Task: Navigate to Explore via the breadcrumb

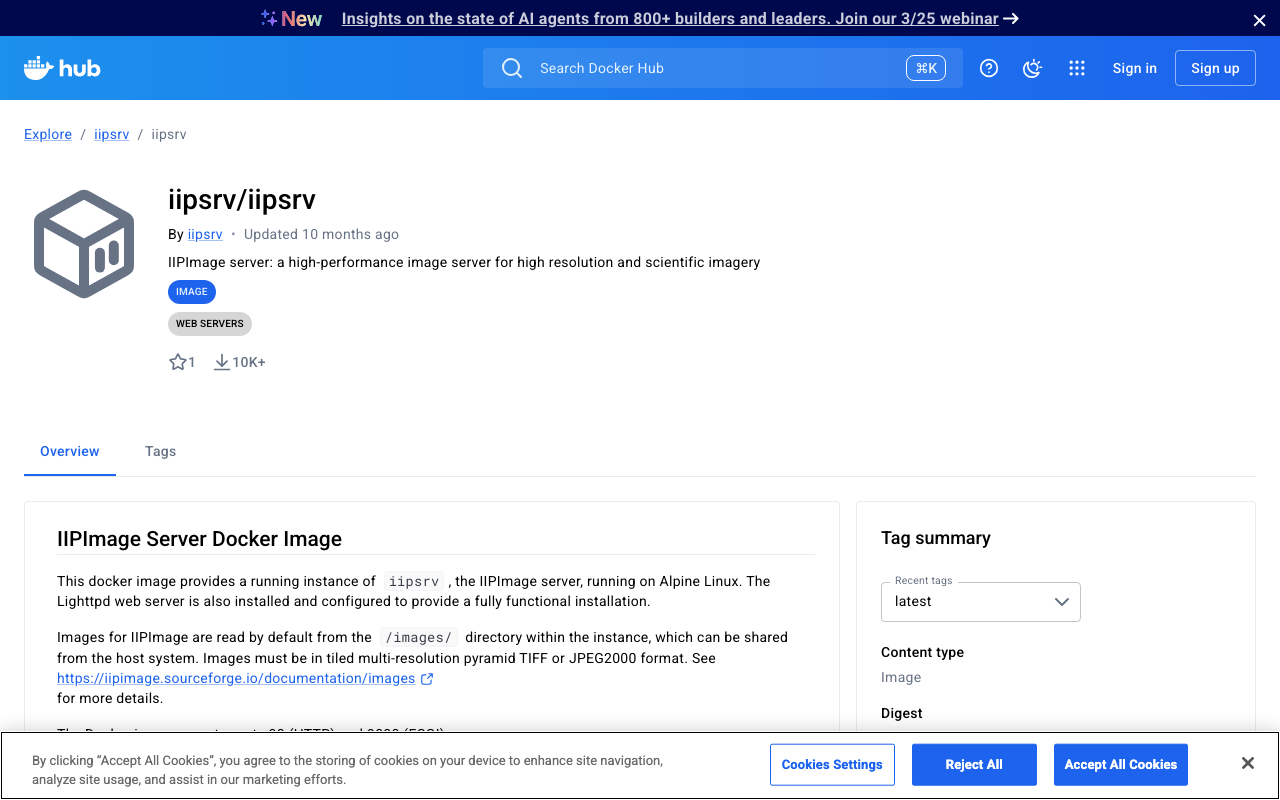Action: pyautogui.click(x=47, y=134)
